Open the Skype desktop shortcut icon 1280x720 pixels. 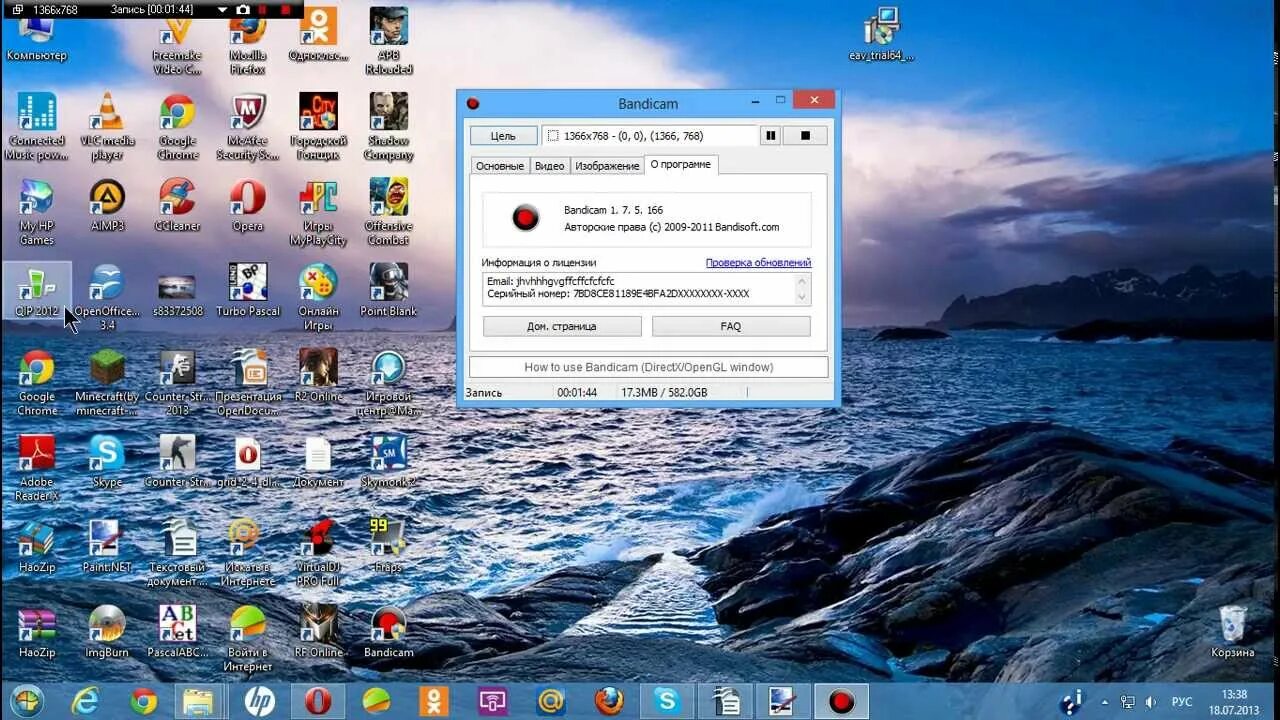[107, 461]
